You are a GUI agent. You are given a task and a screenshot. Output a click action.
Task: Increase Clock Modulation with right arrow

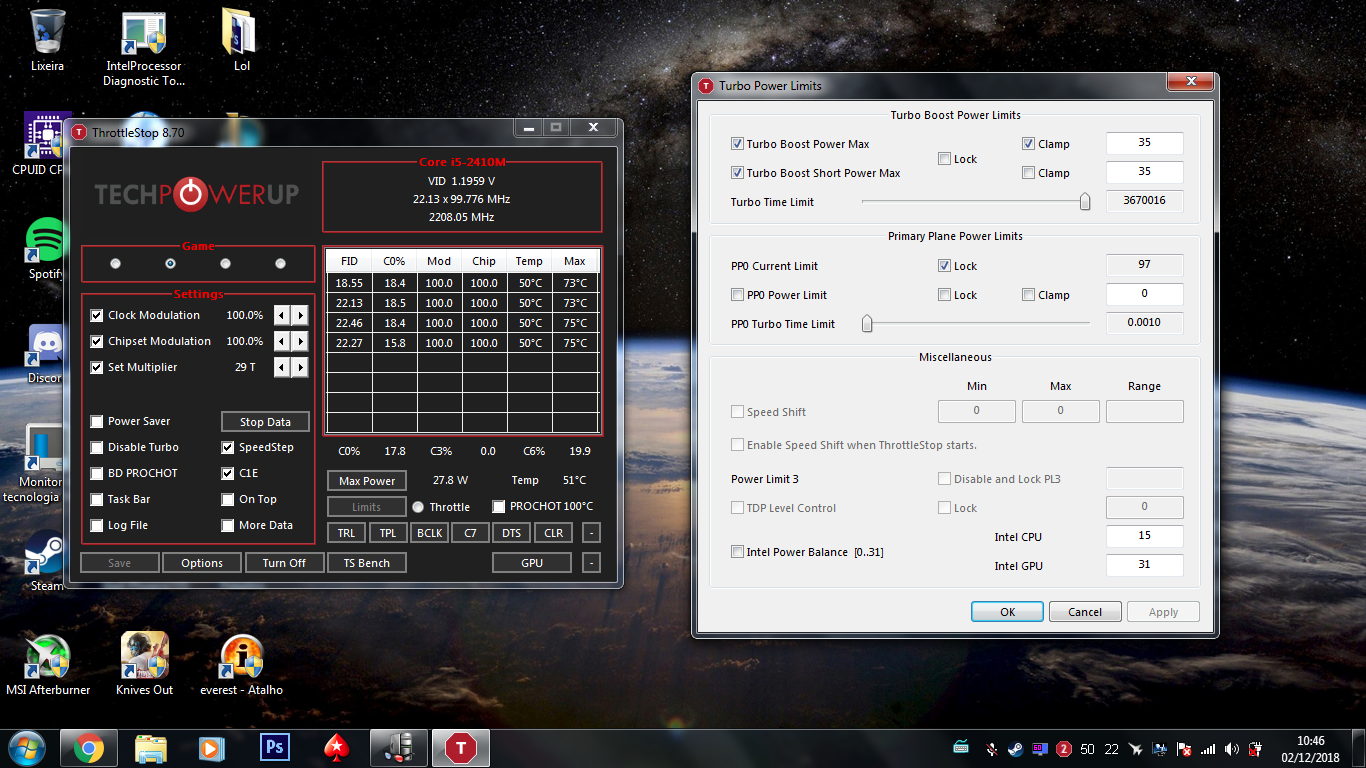point(300,315)
